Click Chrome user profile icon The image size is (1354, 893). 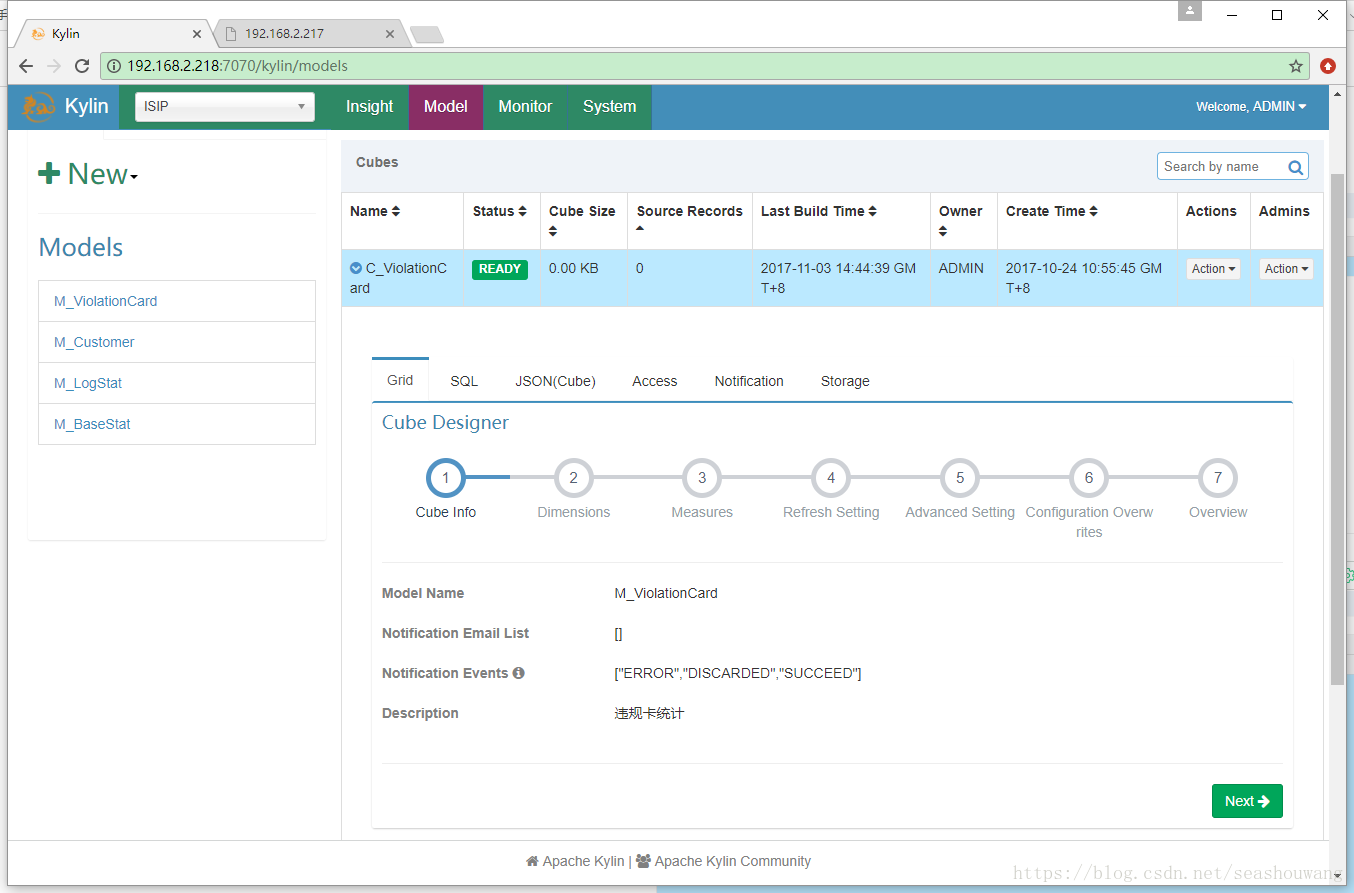[x=1190, y=11]
